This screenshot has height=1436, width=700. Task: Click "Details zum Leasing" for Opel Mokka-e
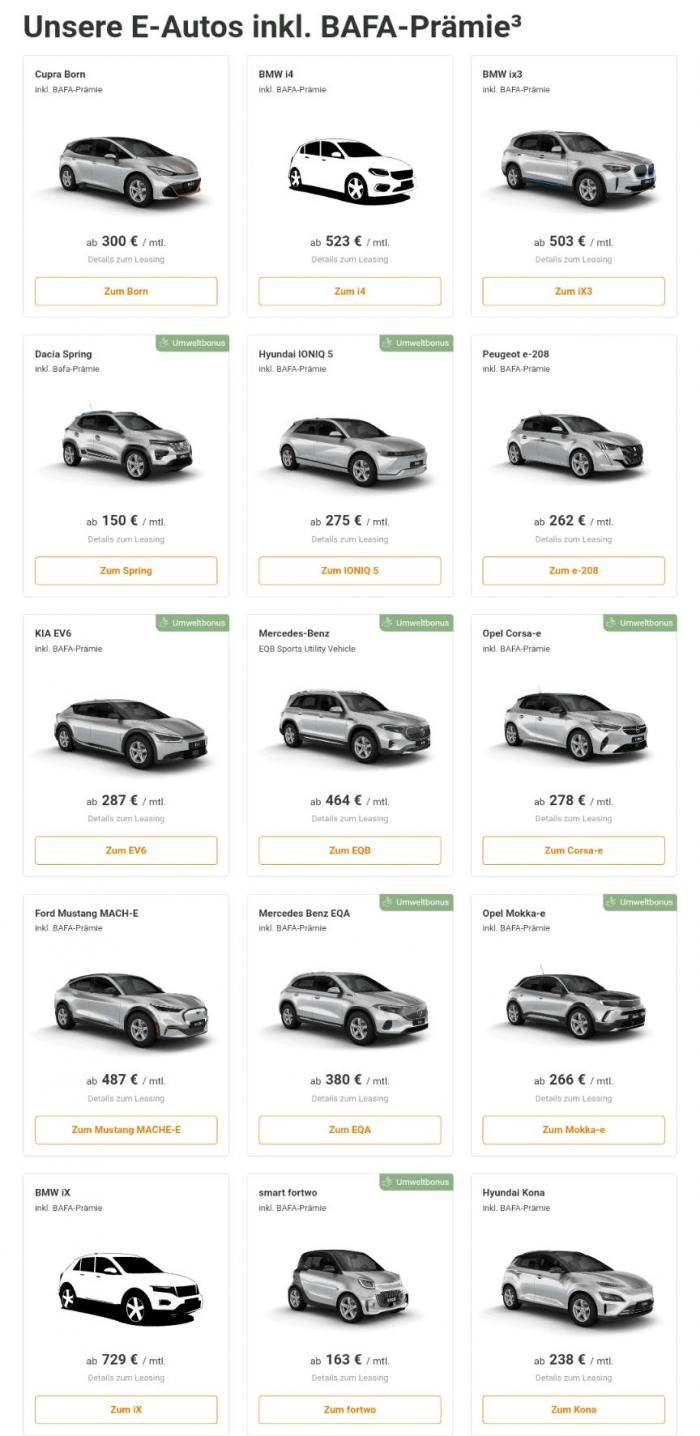[x=573, y=1099]
